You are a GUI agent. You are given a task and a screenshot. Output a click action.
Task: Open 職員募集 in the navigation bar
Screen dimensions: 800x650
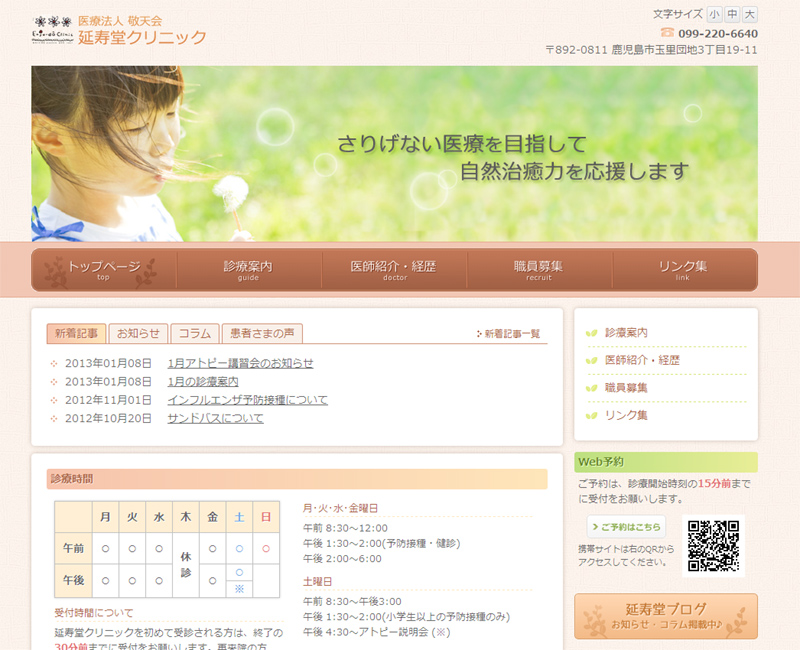coord(539,270)
